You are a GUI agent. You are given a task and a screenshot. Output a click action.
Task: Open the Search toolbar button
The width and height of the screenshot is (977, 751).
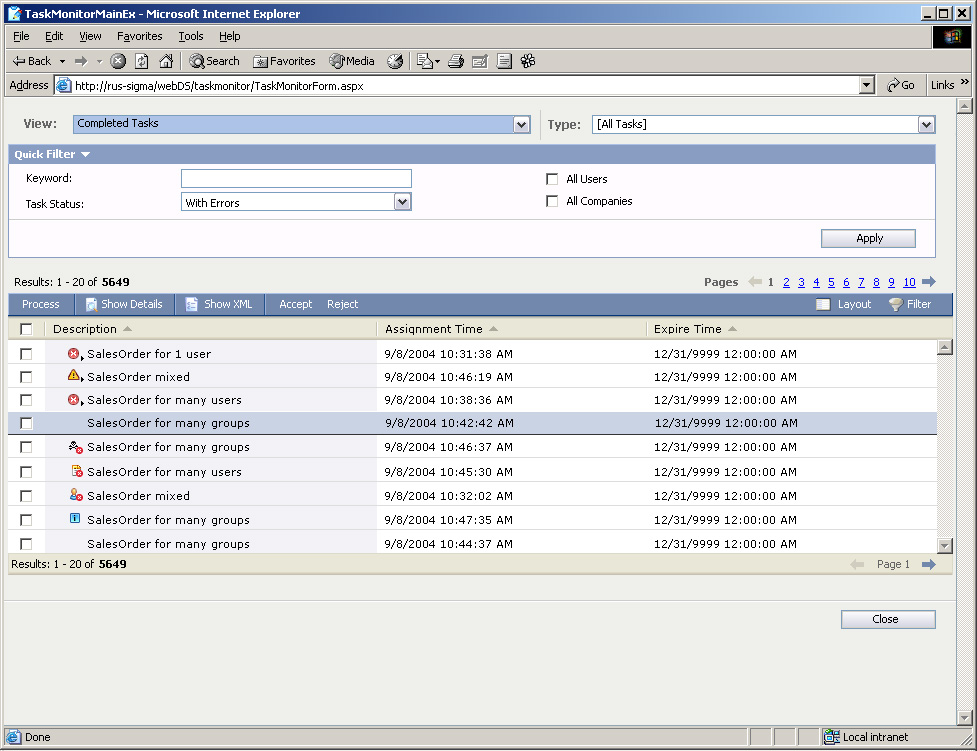coord(214,61)
